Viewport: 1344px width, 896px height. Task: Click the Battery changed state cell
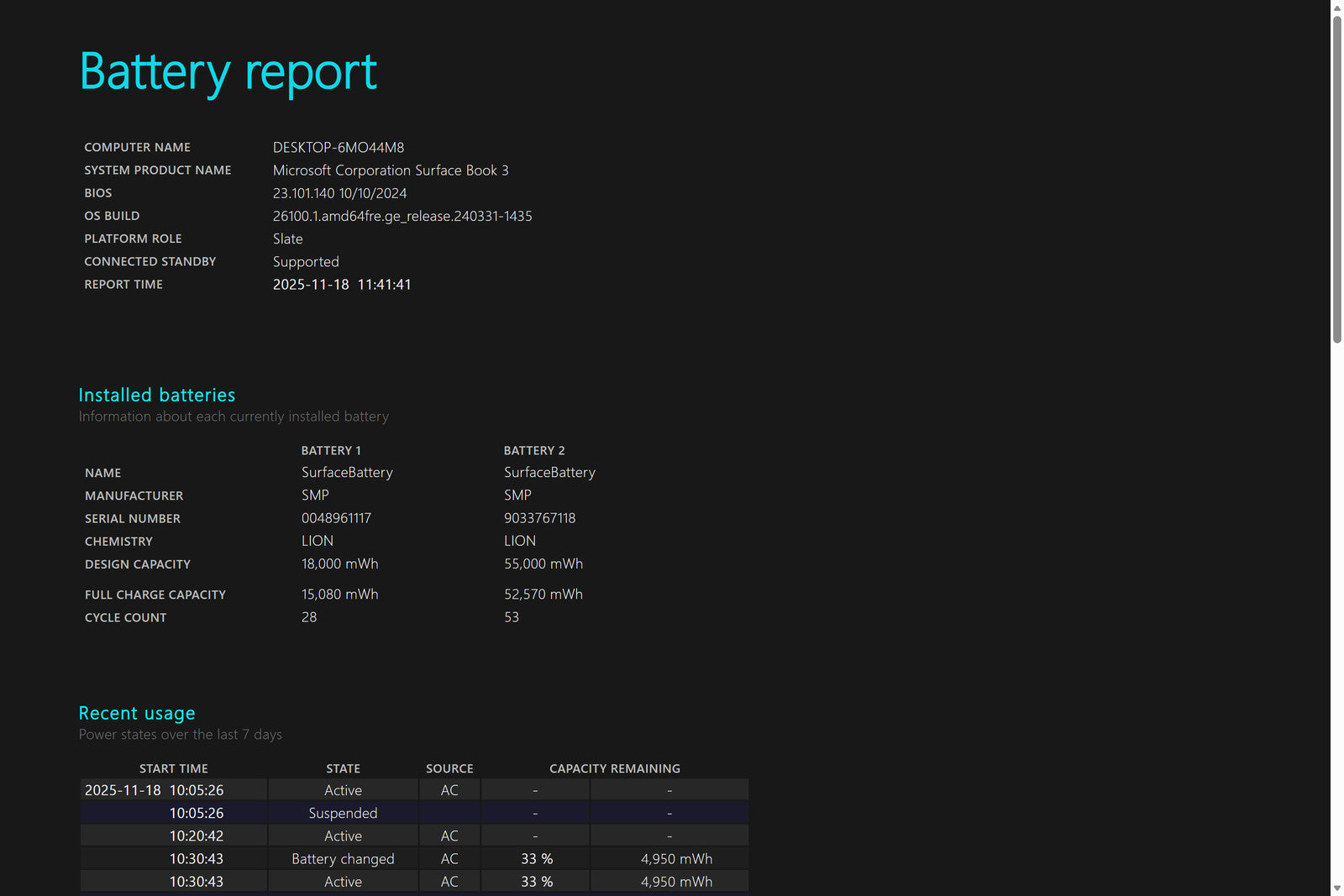click(343, 859)
